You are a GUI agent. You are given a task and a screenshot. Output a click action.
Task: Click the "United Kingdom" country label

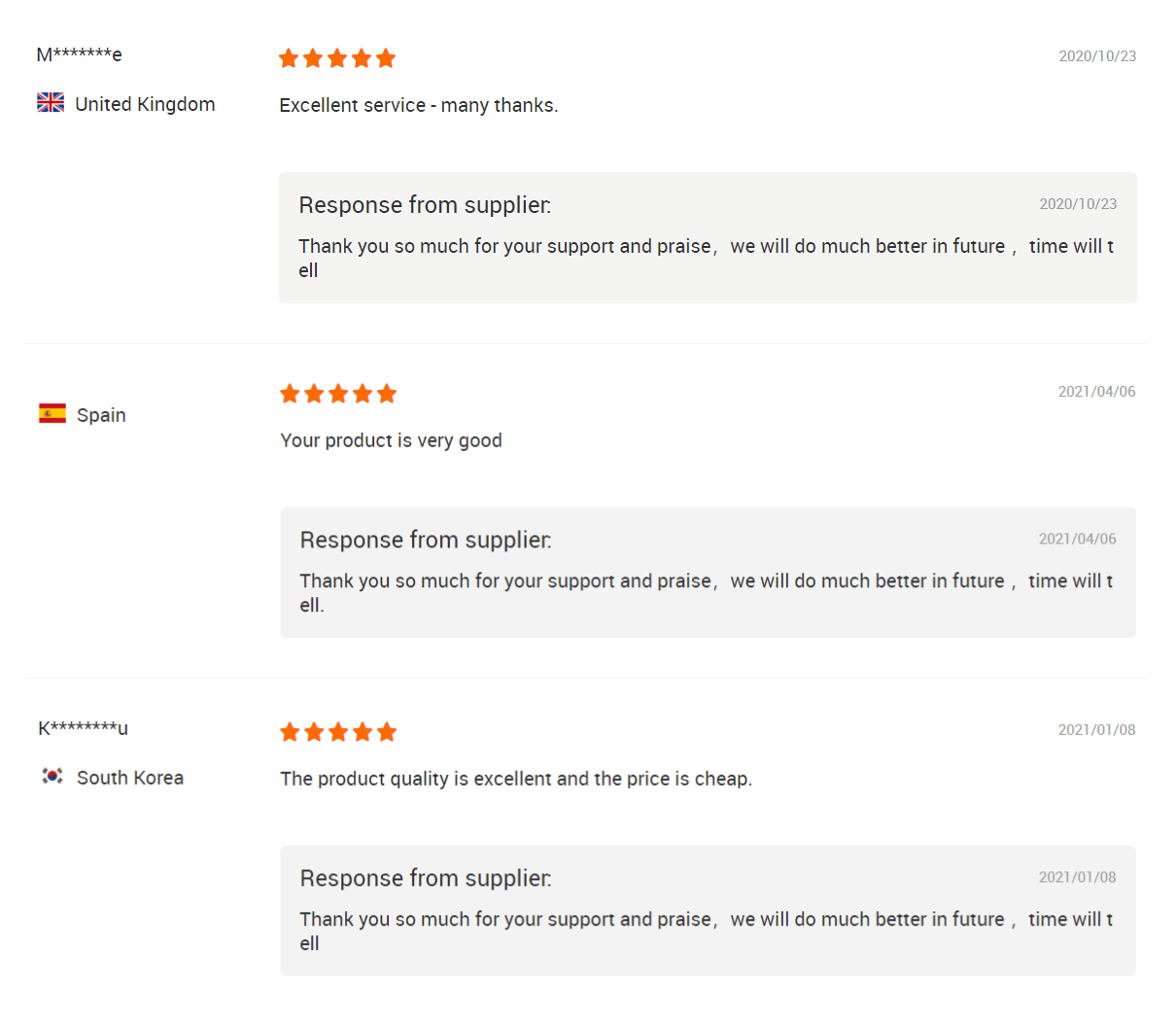[145, 104]
